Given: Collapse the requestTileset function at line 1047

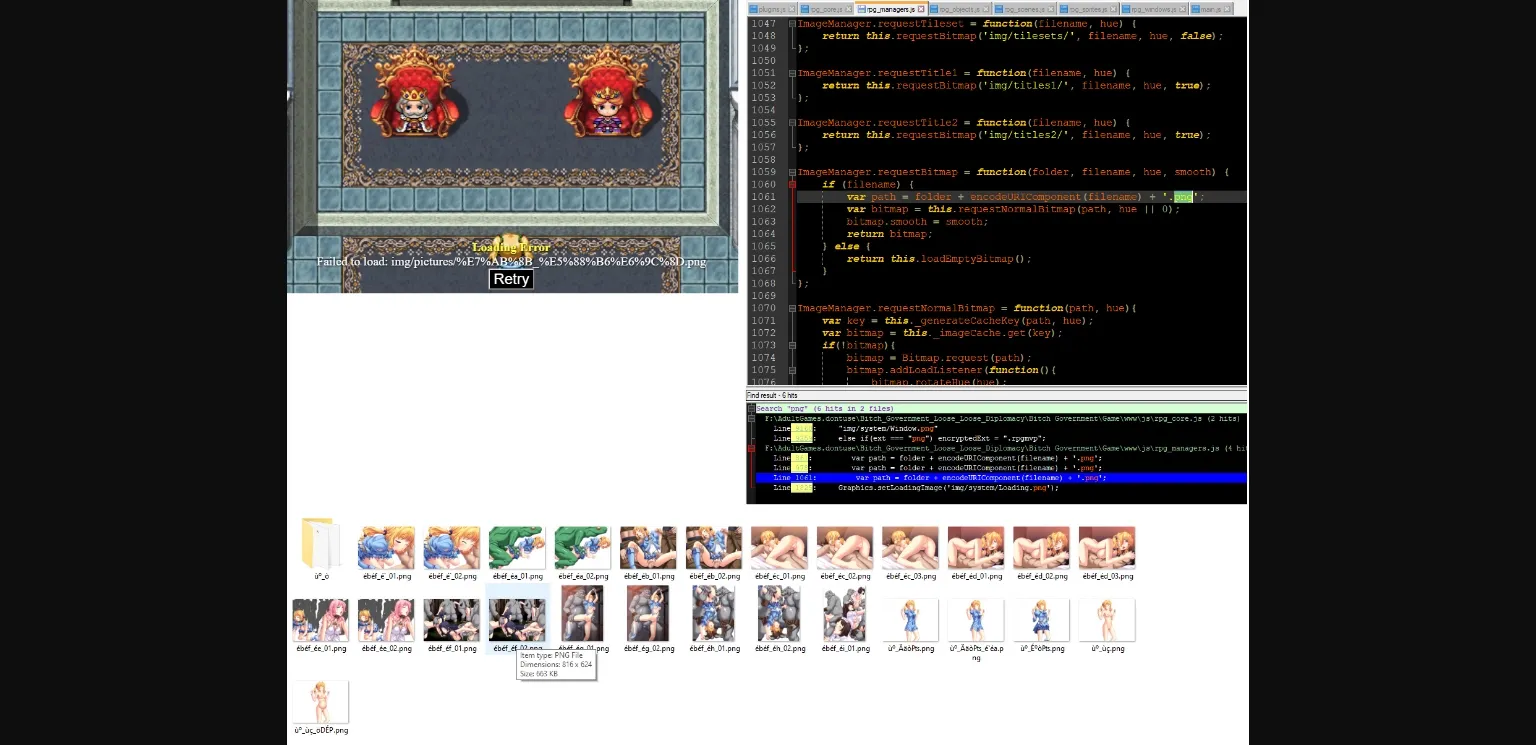Looking at the screenshot, I should click(x=792, y=23).
